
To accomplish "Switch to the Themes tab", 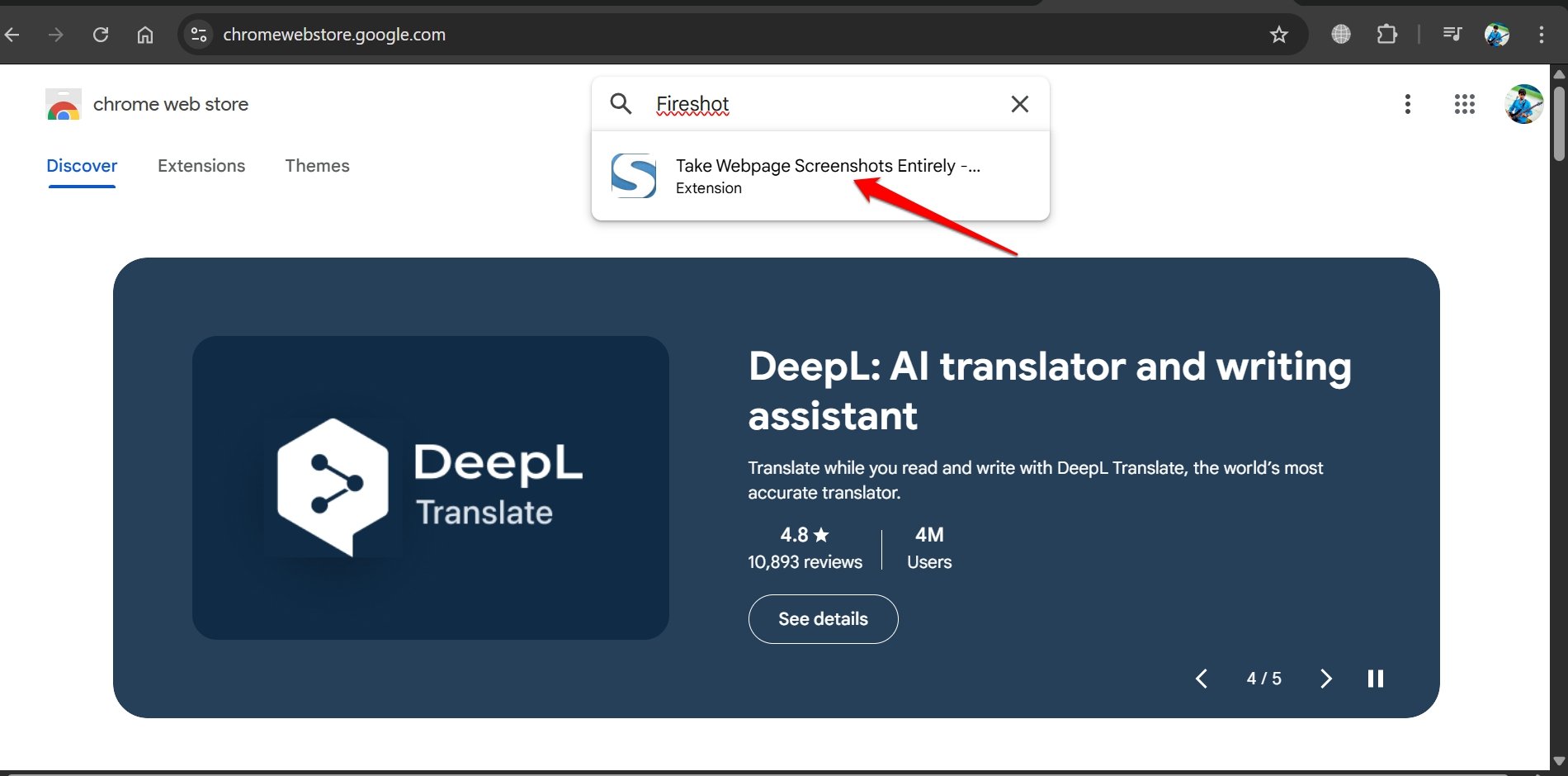I will point(318,166).
